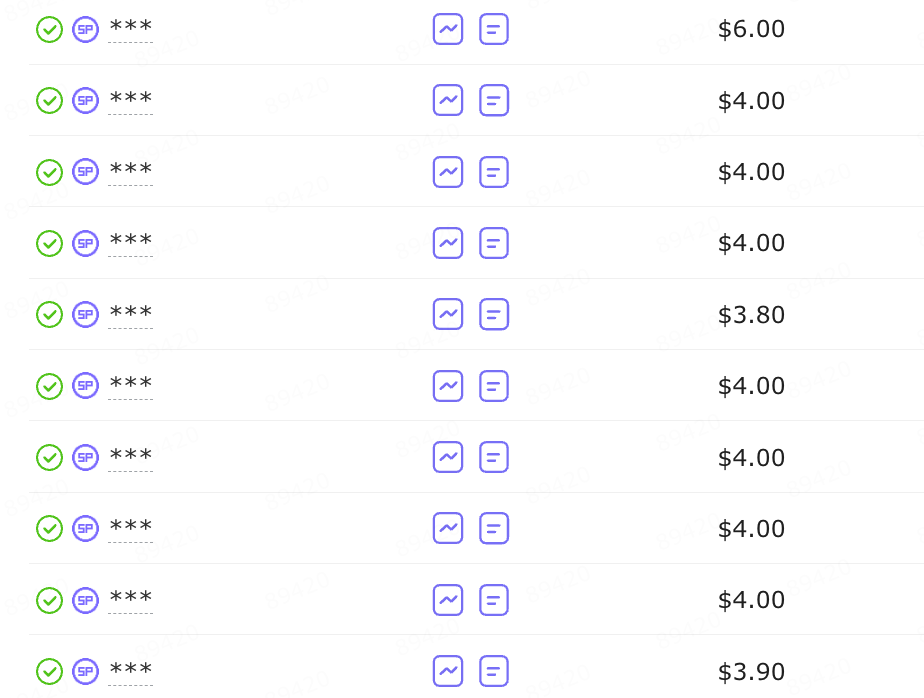This screenshot has width=924, height=698.
Task: Click the masked *** name in the $3.90 row
Action: click(x=131, y=670)
